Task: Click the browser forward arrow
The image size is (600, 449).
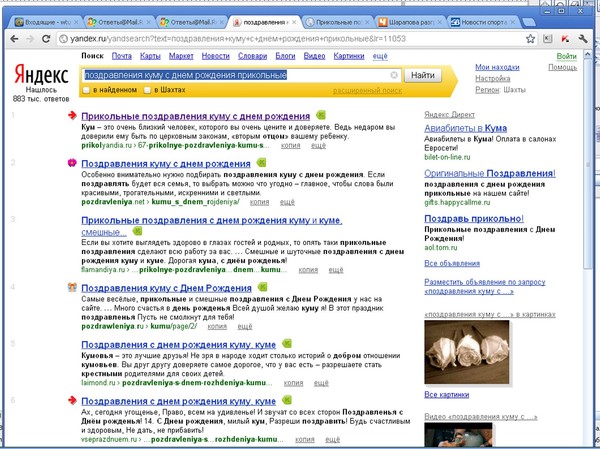Action: pyautogui.click(x=30, y=39)
